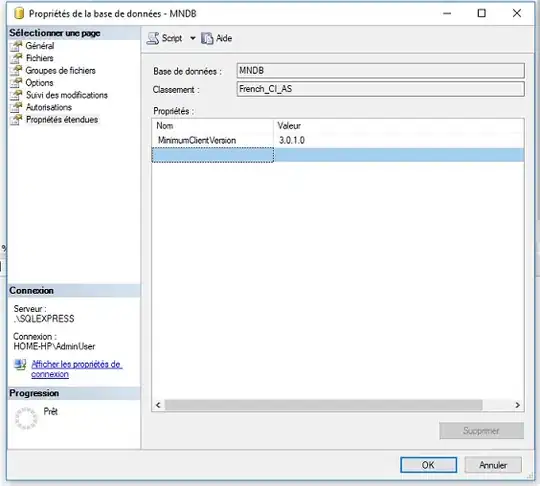
Task: Select the MinimumClientVersion property row
Action: 338,140
